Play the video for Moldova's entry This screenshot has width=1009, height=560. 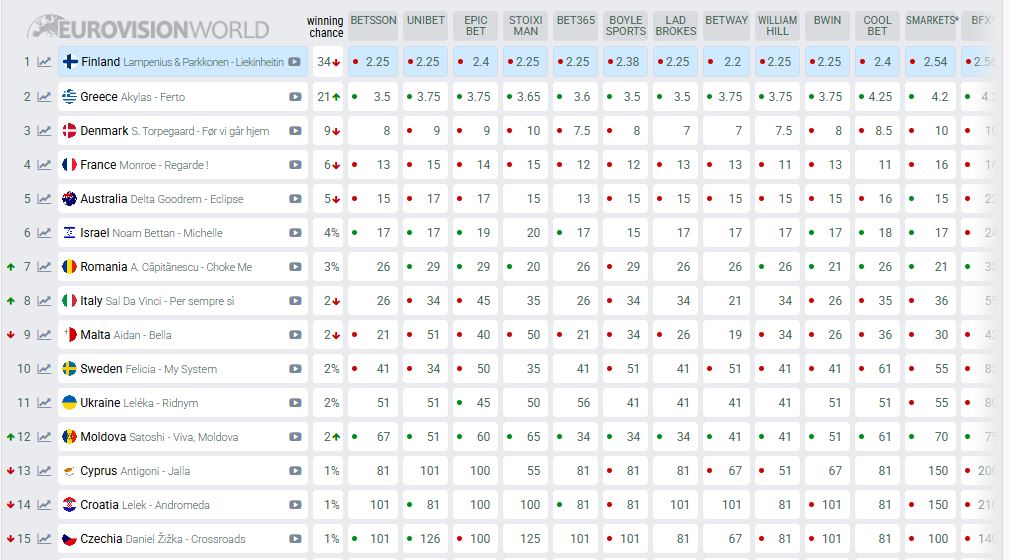pyautogui.click(x=295, y=437)
